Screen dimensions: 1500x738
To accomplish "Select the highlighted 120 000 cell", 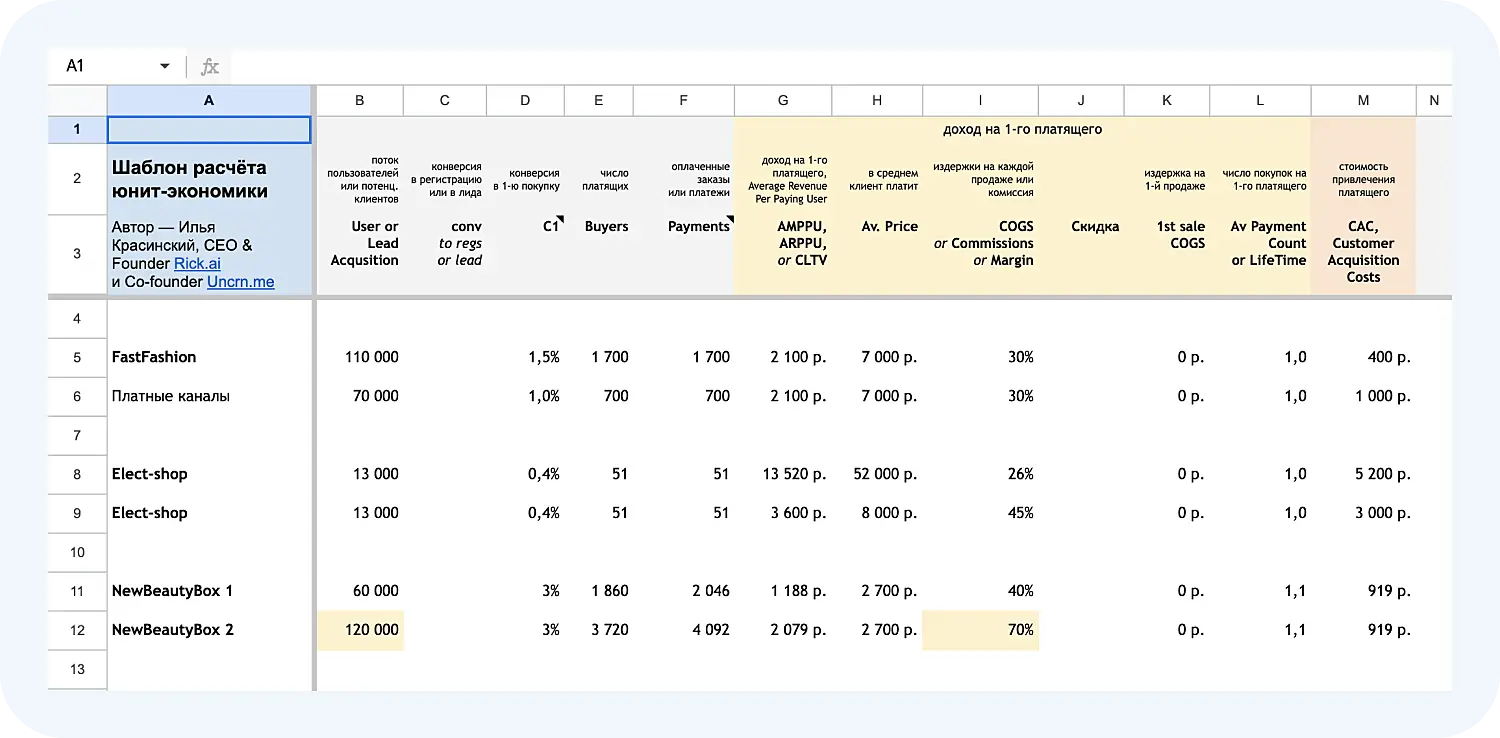I will (x=361, y=630).
